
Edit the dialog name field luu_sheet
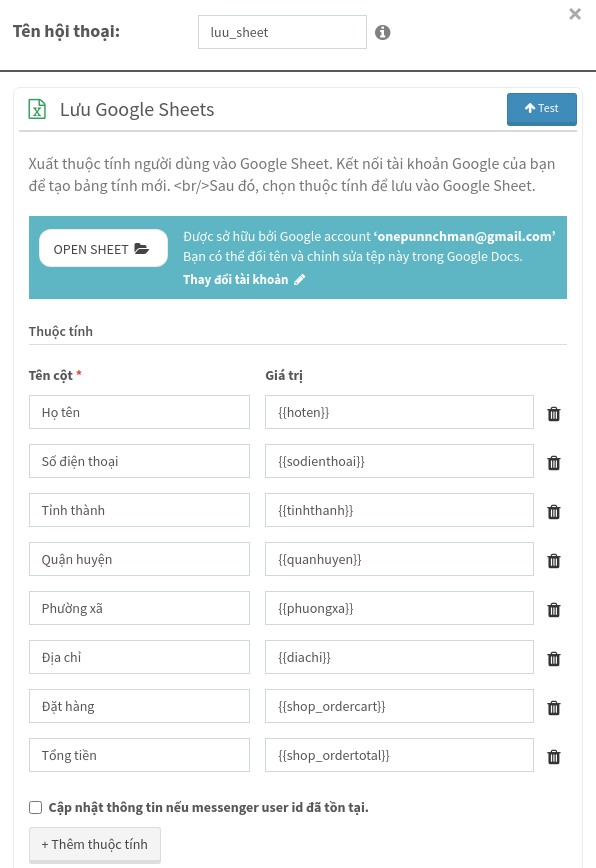coord(282,32)
